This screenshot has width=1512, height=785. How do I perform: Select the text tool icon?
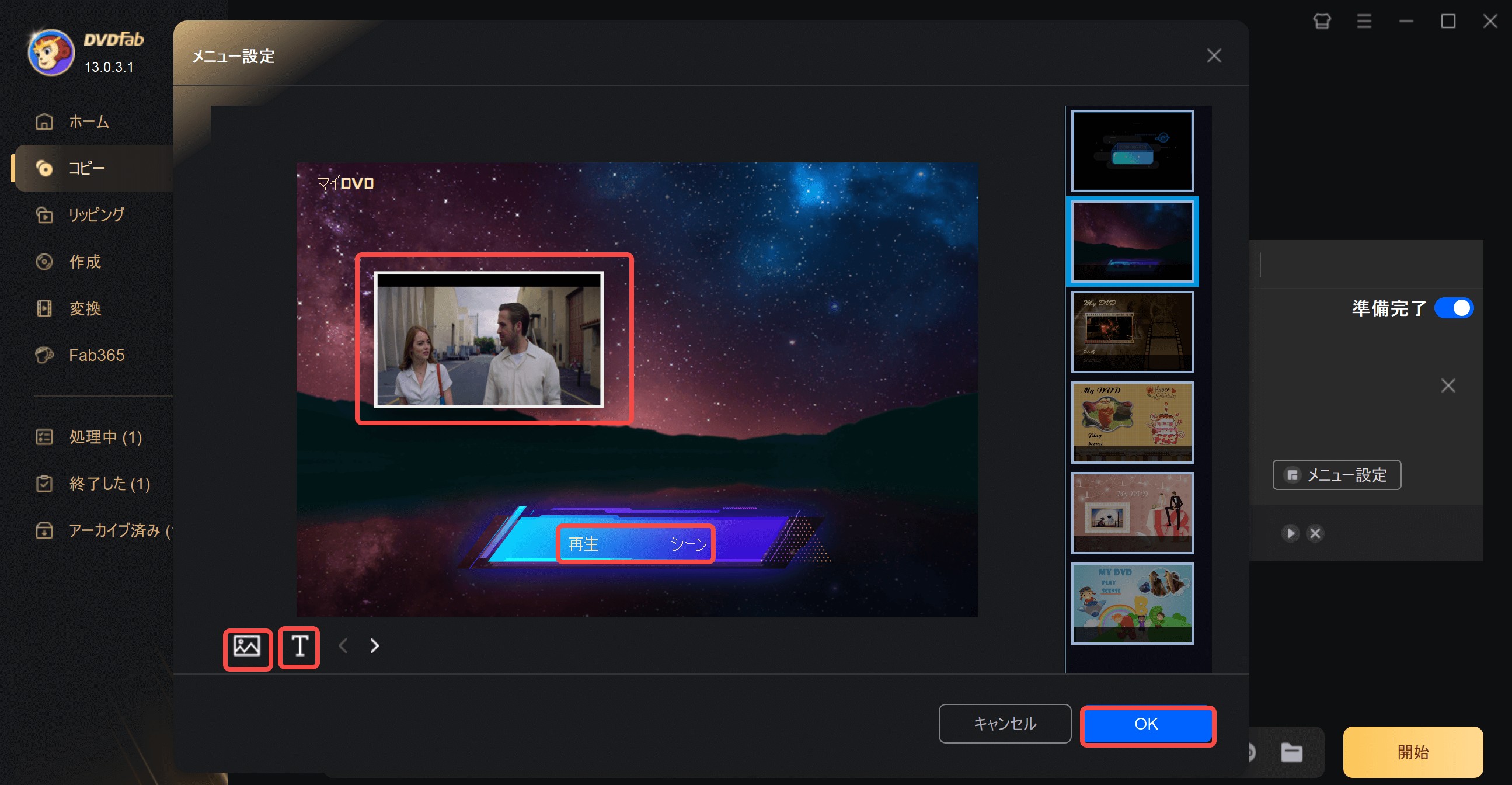point(299,647)
